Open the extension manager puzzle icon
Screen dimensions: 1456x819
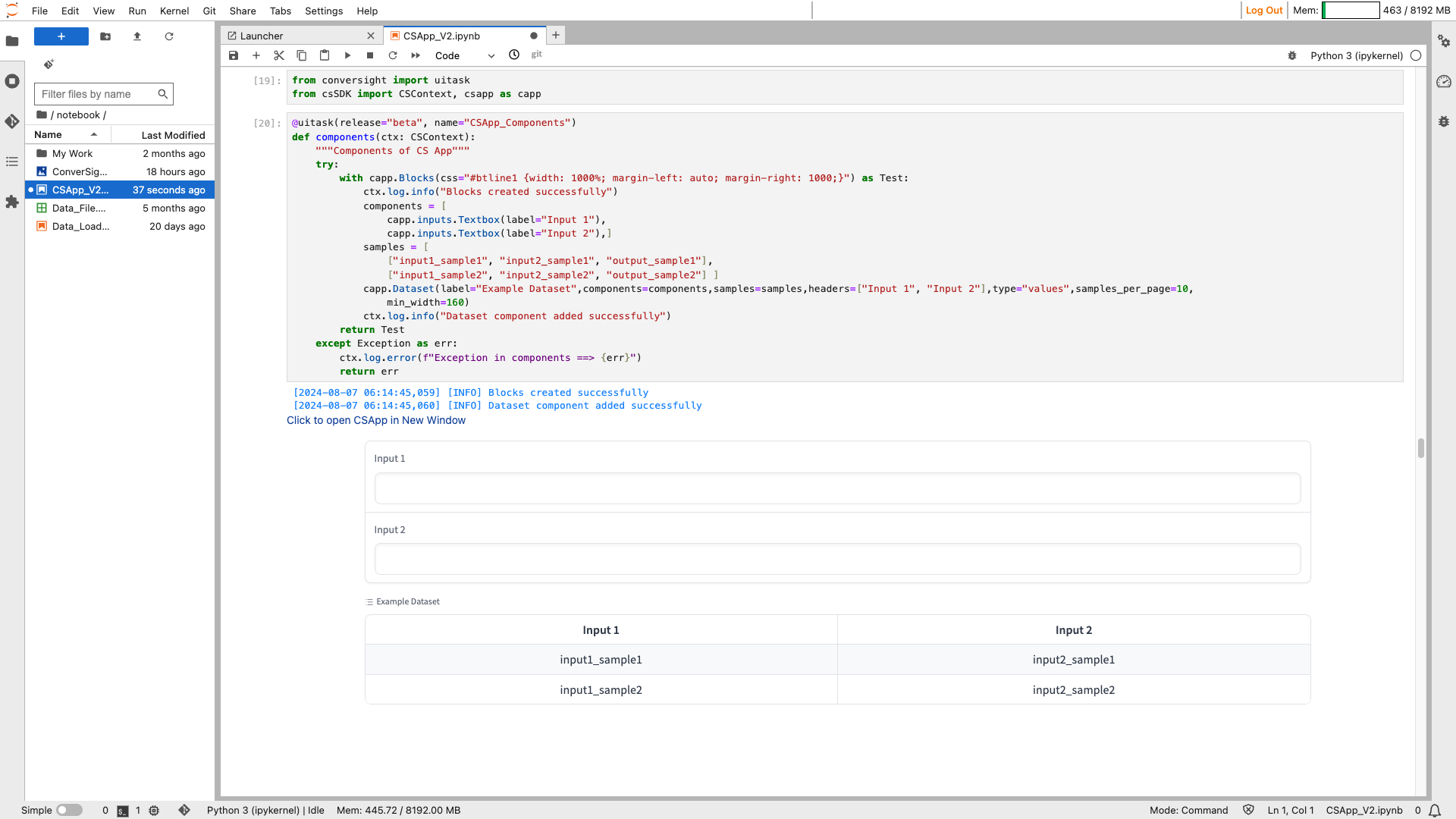click(12, 202)
